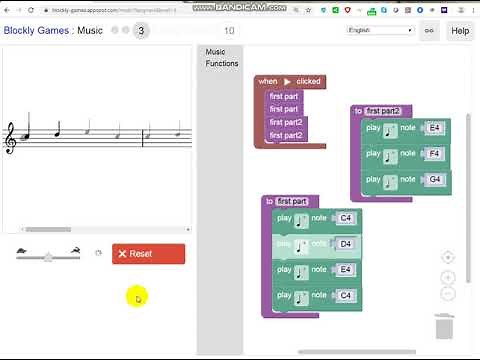Viewport: 480px width, 360px height.
Task: Select the Music toolbox category
Action: pyautogui.click(x=215, y=52)
